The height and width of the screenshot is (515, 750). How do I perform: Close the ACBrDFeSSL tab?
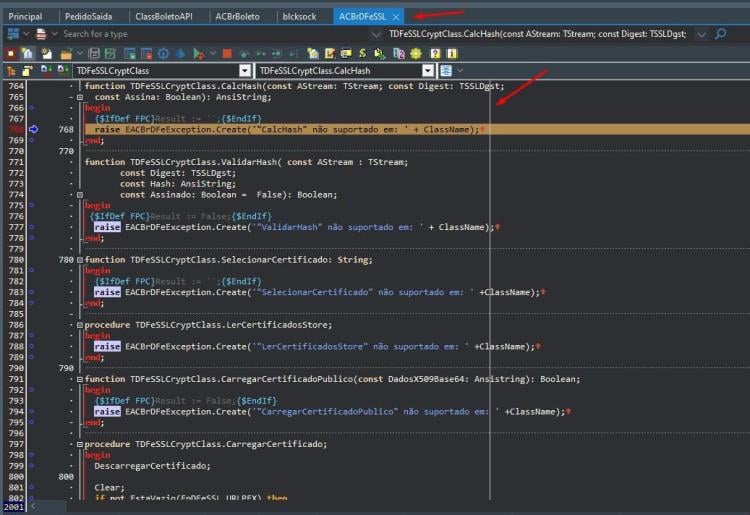396,17
